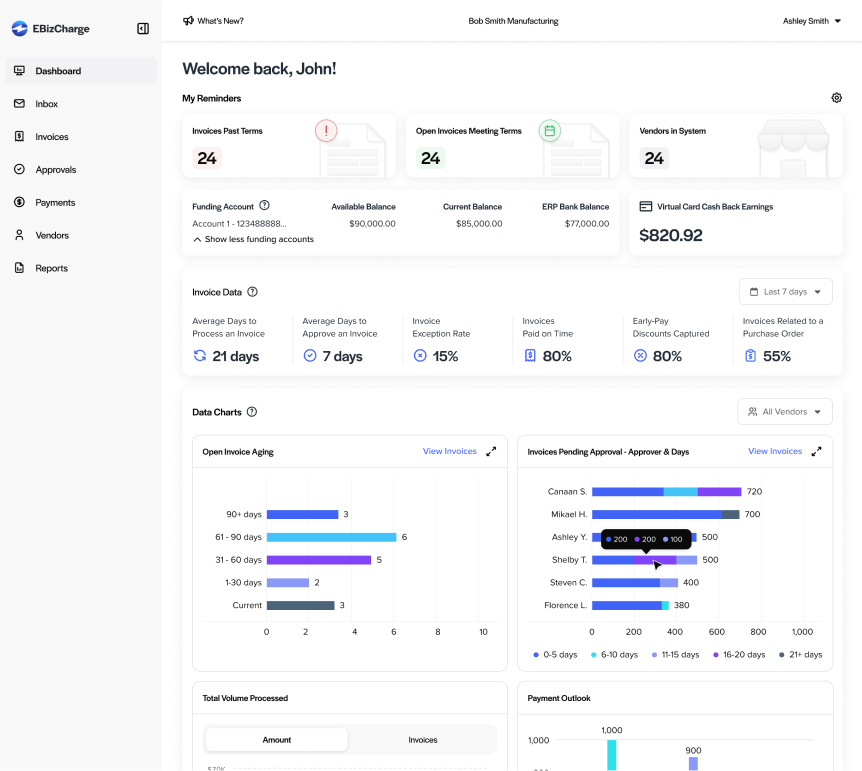Click the Invoice Data help icon
This screenshot has width=862, height=771.
coord(252,292)
